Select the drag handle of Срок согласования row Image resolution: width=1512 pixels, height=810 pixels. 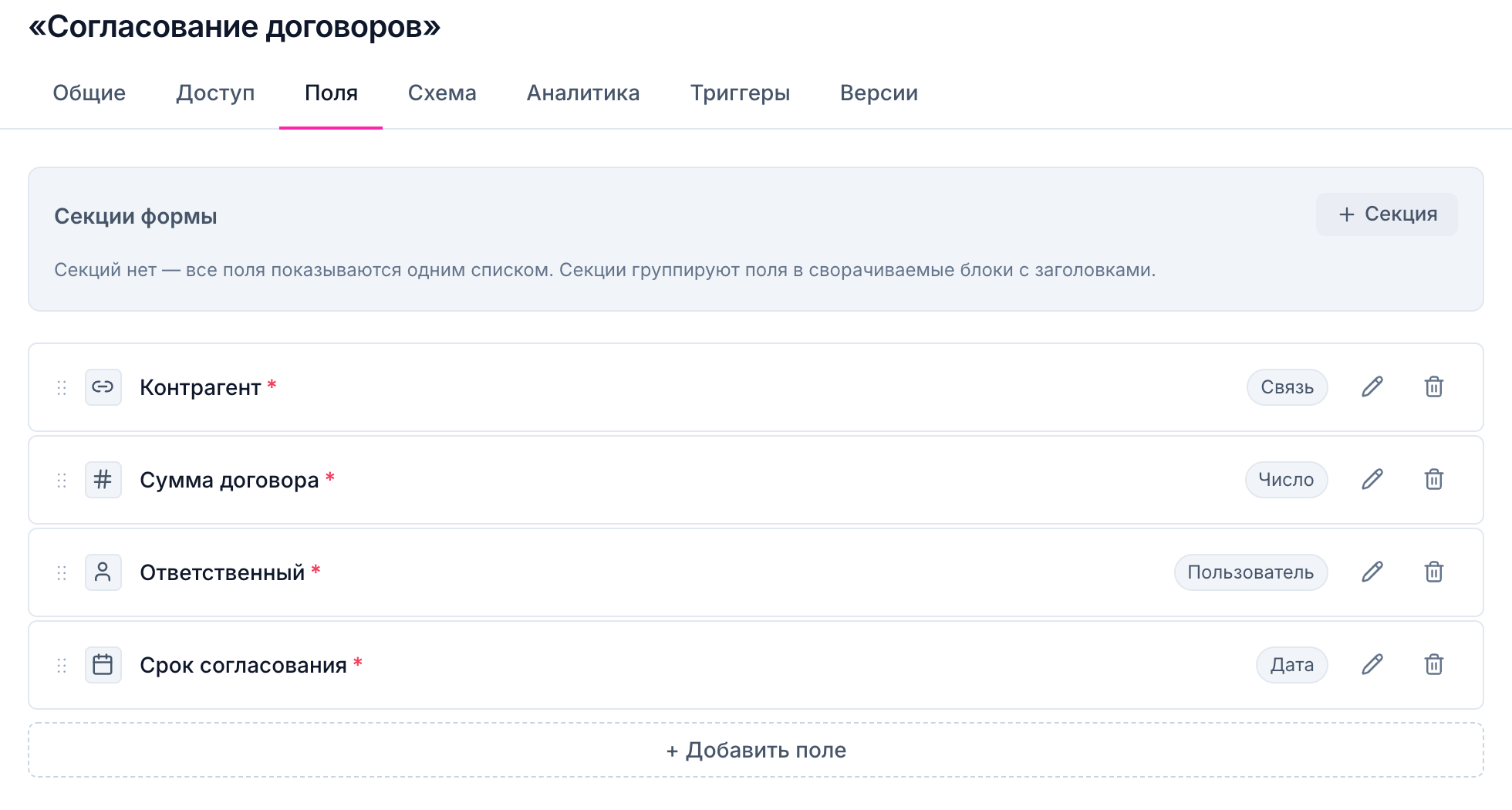[62, 665]
